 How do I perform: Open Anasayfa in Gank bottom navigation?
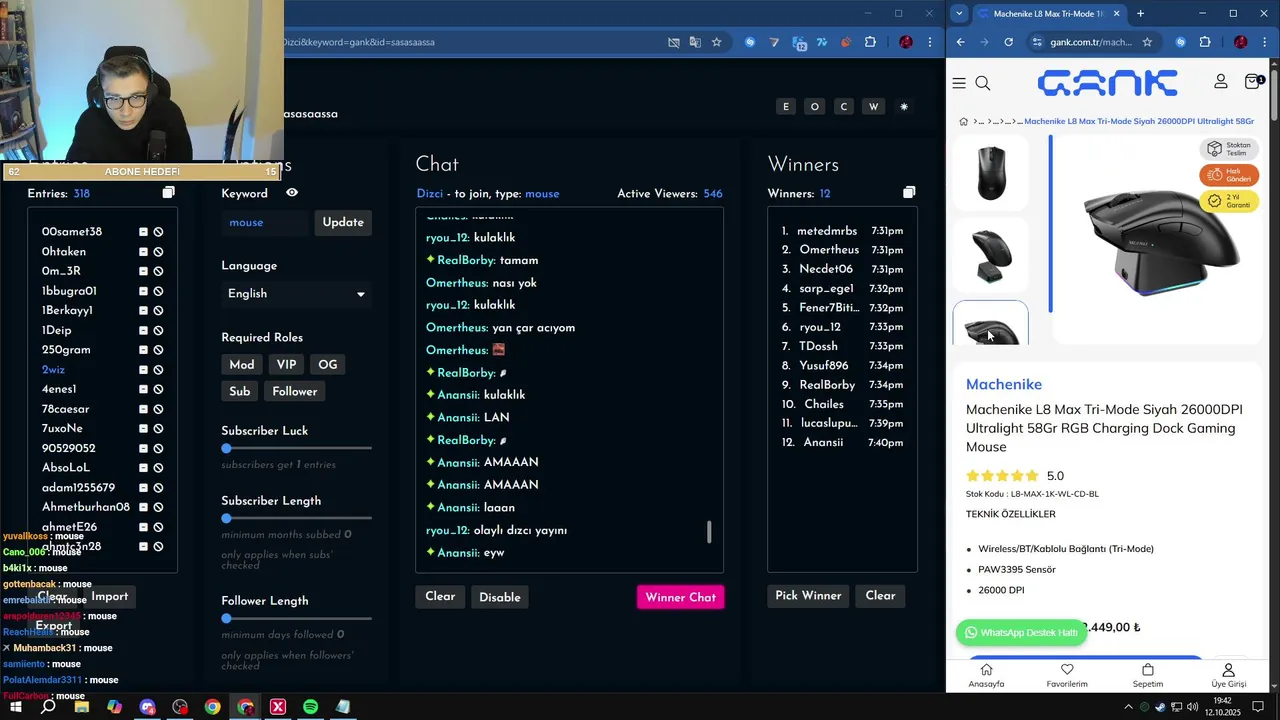(986, 676)
